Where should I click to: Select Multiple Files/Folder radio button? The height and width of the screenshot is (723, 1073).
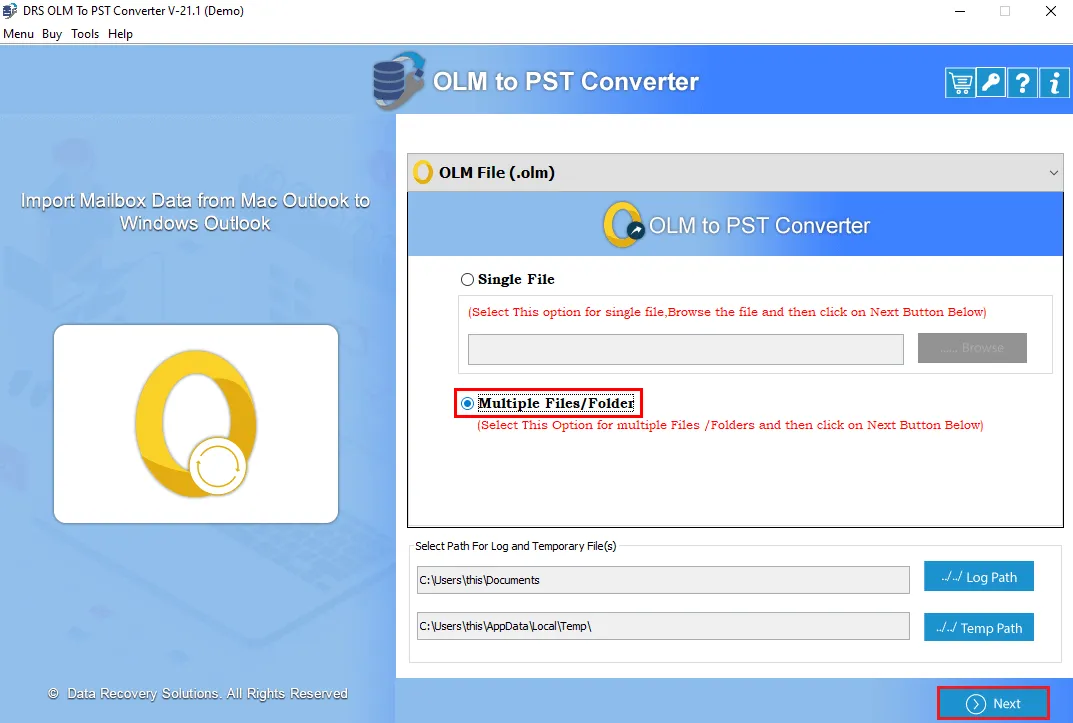(x=467, y=404)
